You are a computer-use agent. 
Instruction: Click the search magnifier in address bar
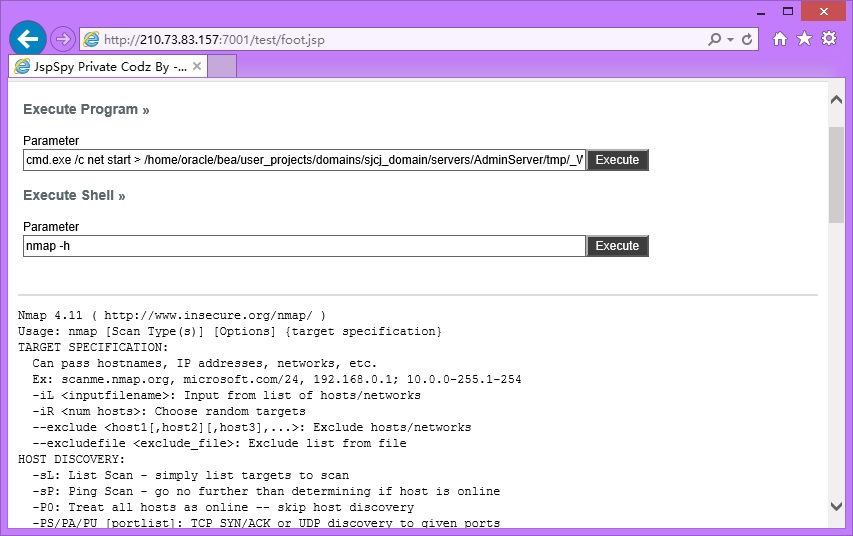714,39
